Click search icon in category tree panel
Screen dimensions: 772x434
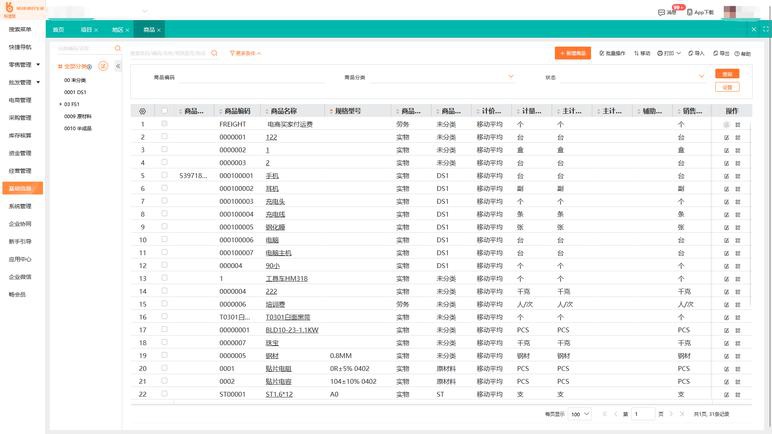(x=118, y=48)
